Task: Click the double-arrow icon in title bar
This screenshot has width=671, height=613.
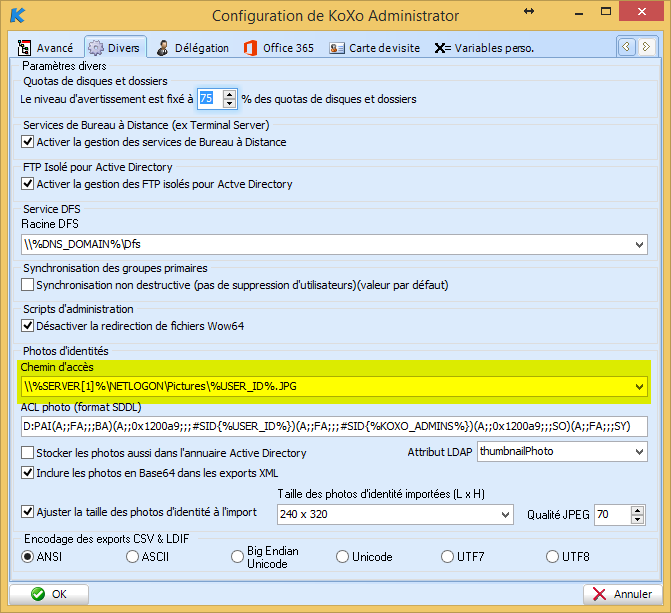Action: [x=529, y=12]
